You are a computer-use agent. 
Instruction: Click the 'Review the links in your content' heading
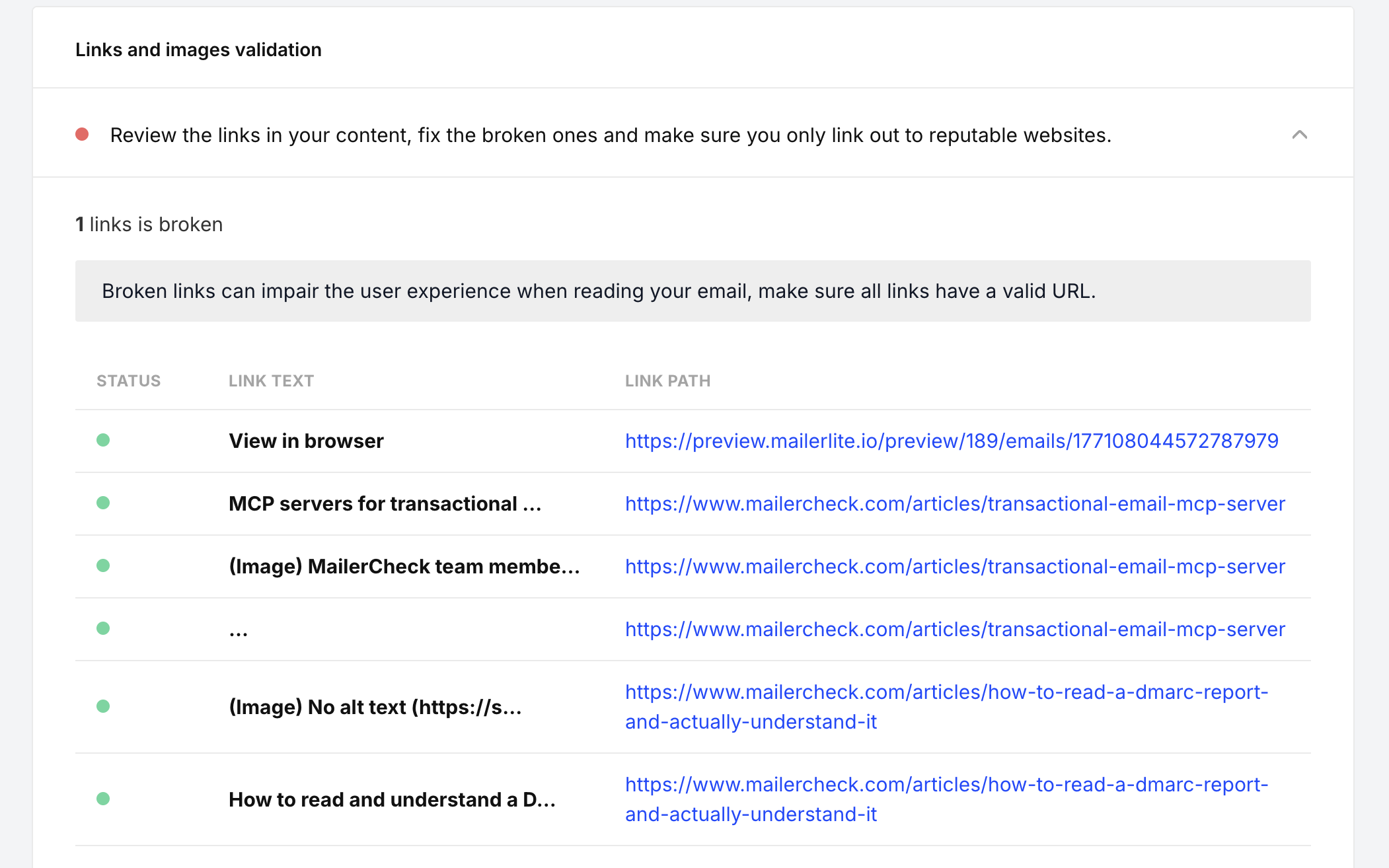point(611,135)
